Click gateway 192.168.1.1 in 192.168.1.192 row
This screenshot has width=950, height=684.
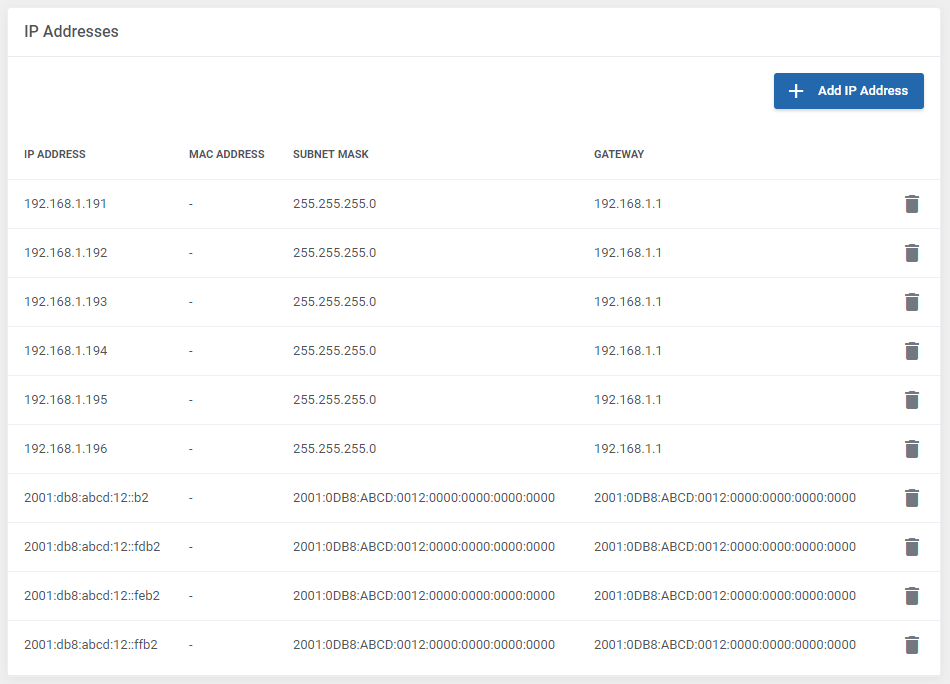(628, 253)
